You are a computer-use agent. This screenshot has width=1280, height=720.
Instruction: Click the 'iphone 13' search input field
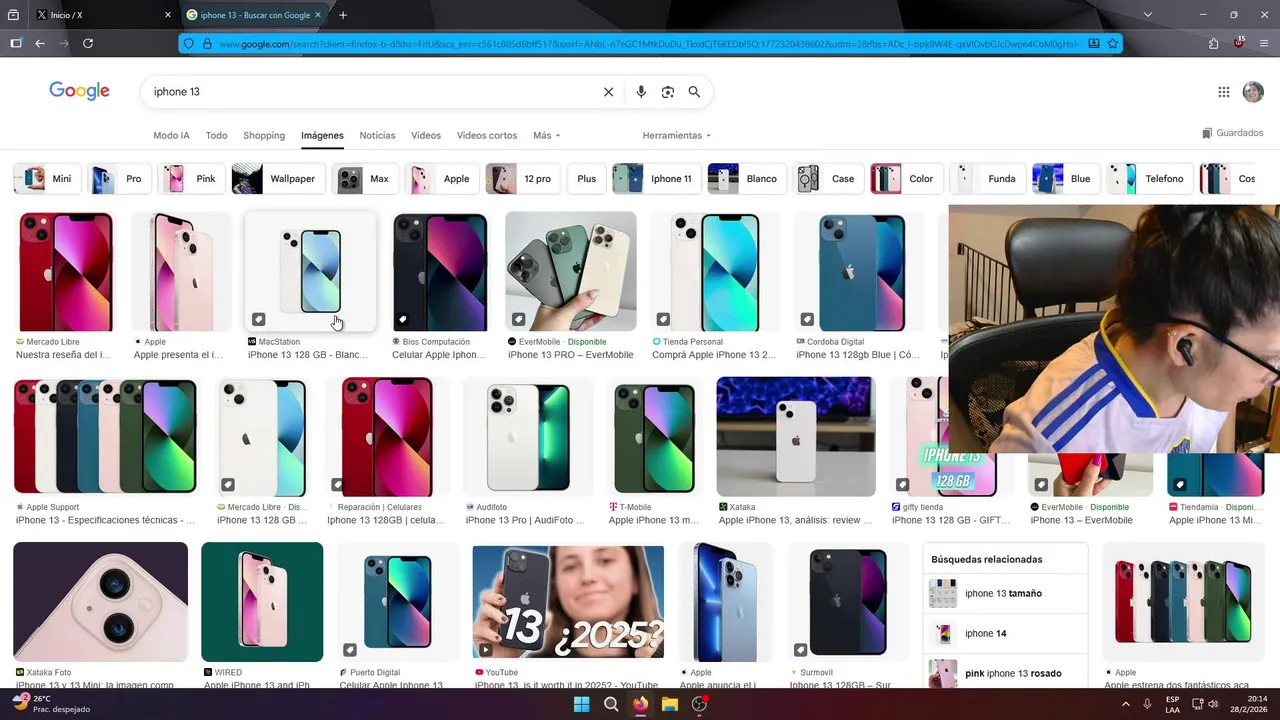click(x=370, y=92)
